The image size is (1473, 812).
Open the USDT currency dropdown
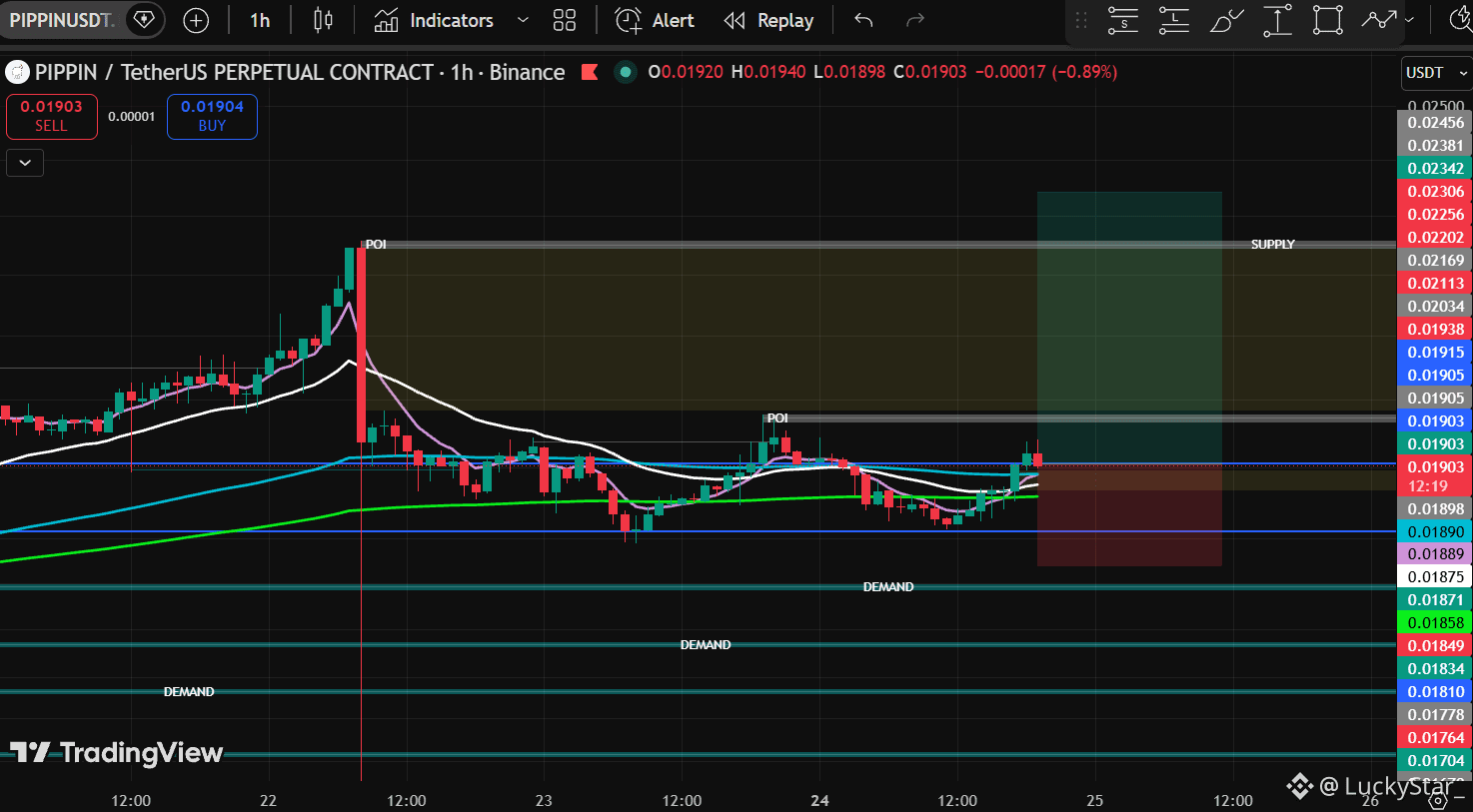[1436, 73]
